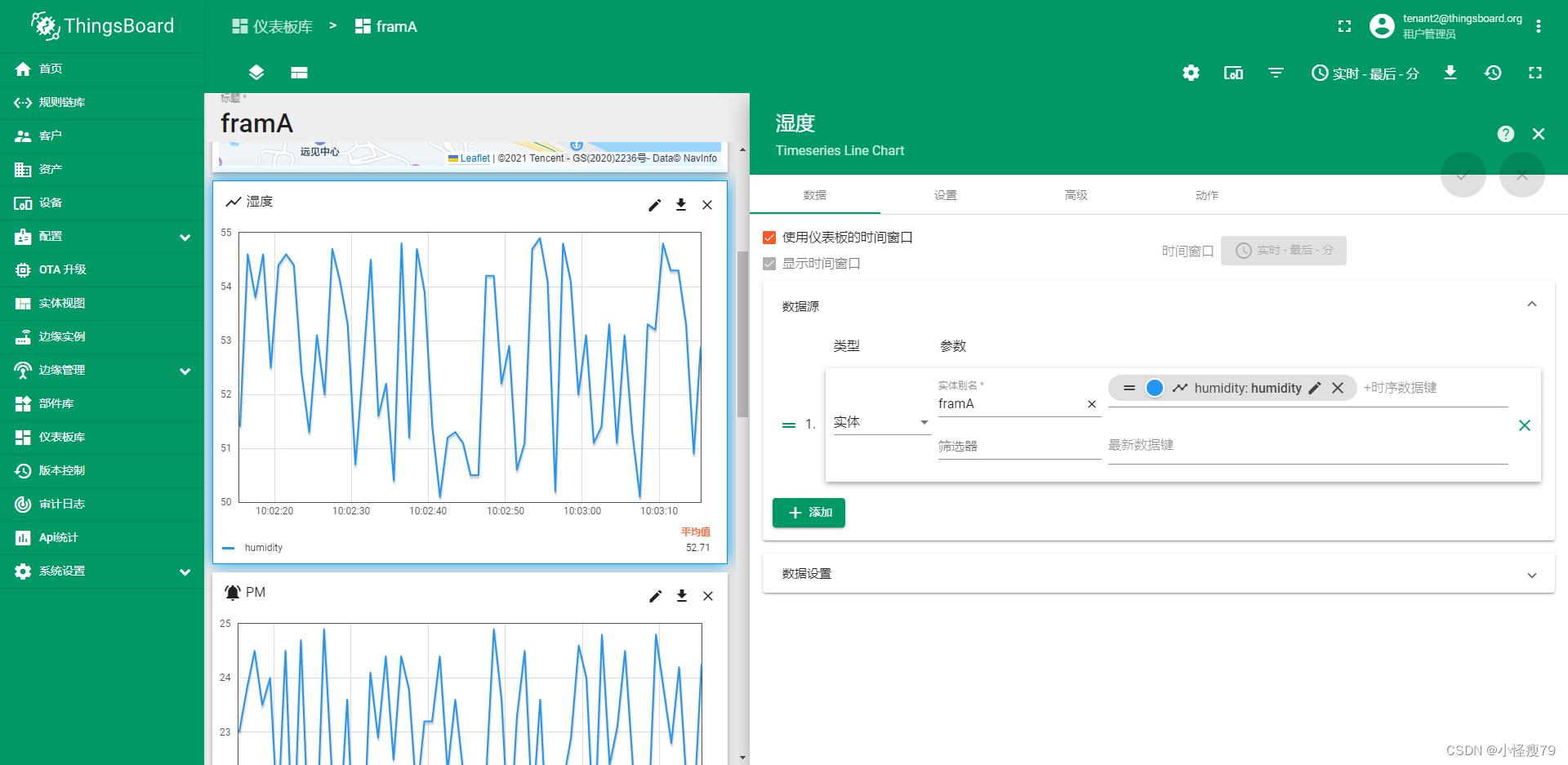Click the 实体视图 sidebar icon

click(x=23, y=303)
